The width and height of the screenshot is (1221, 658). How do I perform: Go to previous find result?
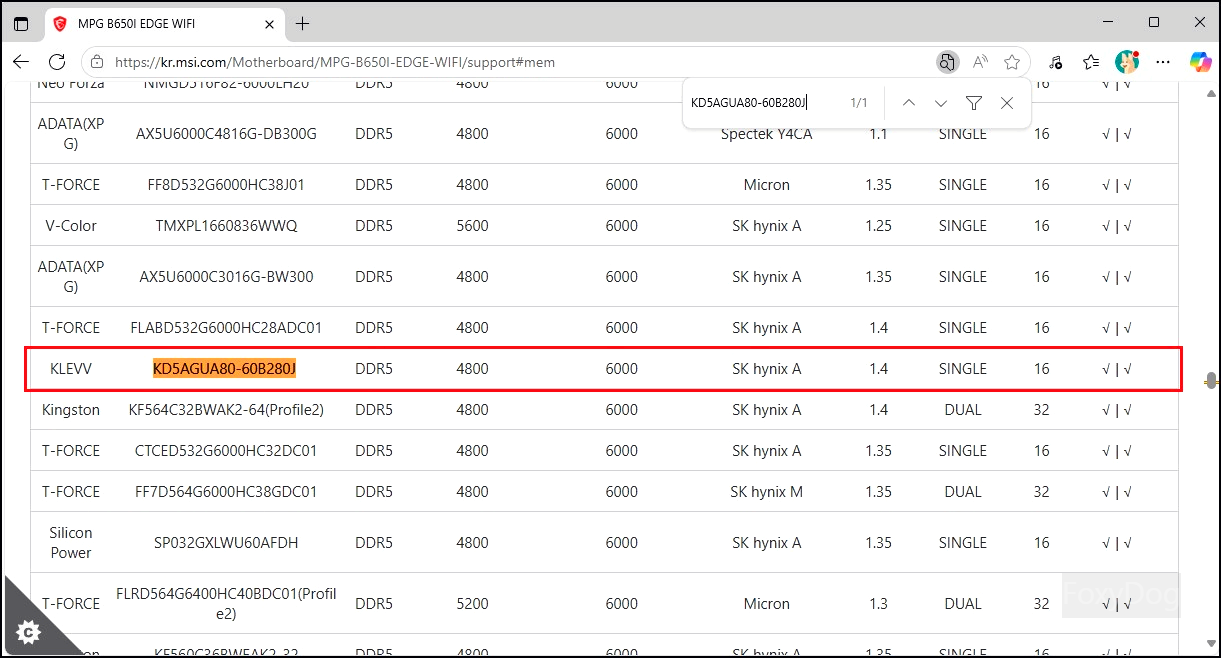tap(908, 103)
